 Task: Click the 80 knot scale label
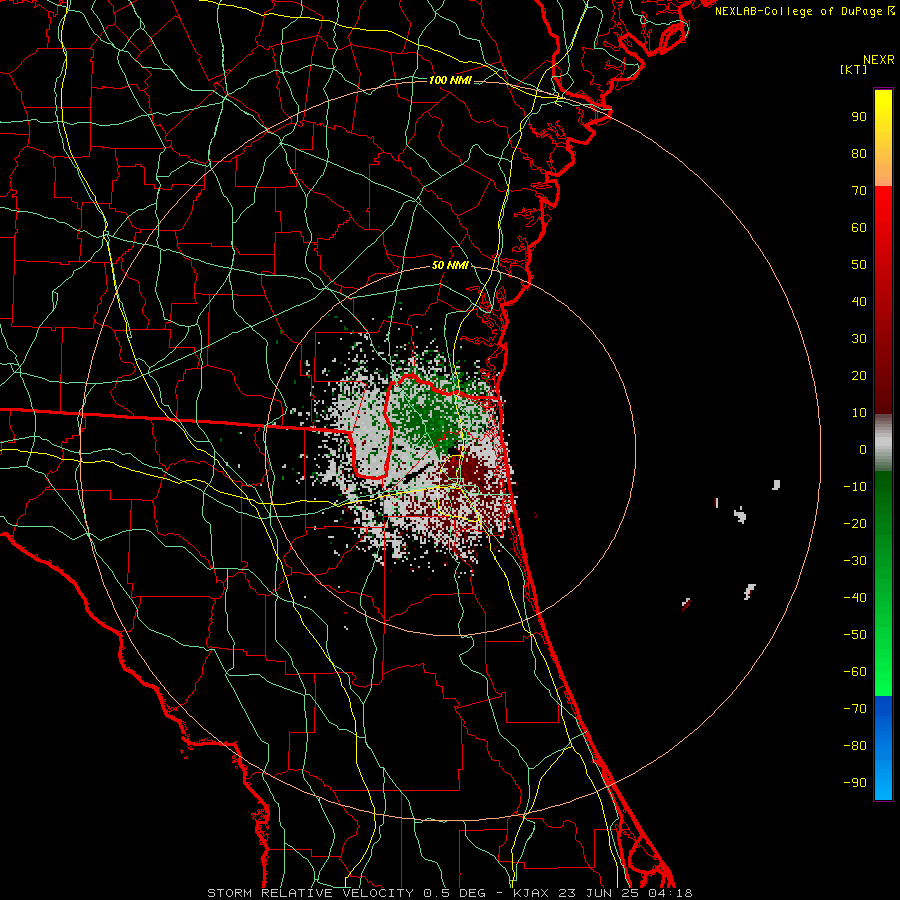pyautogui.click(x=859, y=153)
